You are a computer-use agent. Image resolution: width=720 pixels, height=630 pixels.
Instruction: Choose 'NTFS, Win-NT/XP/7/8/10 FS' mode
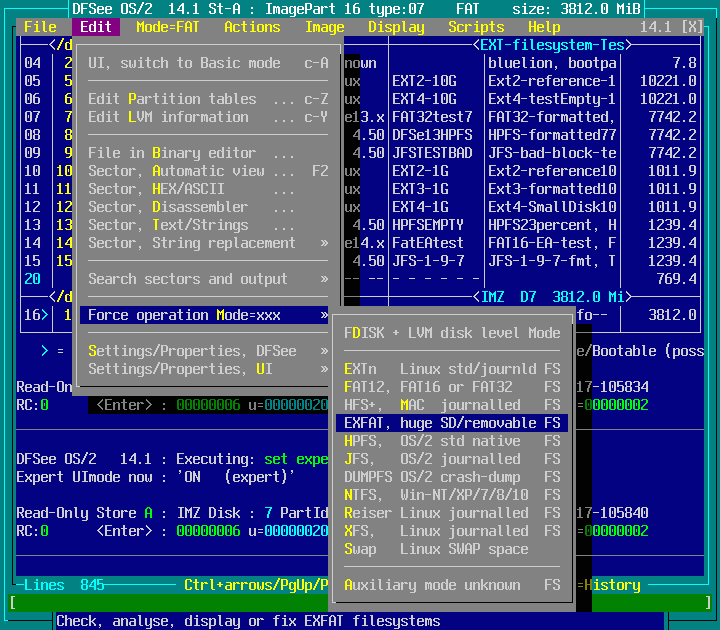[452, 495]
